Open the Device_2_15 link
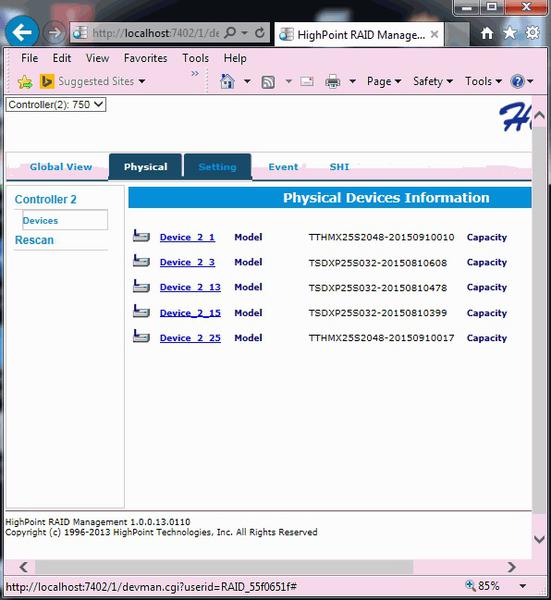The width and height of the screenshot is (551, 600). [190, 313]
